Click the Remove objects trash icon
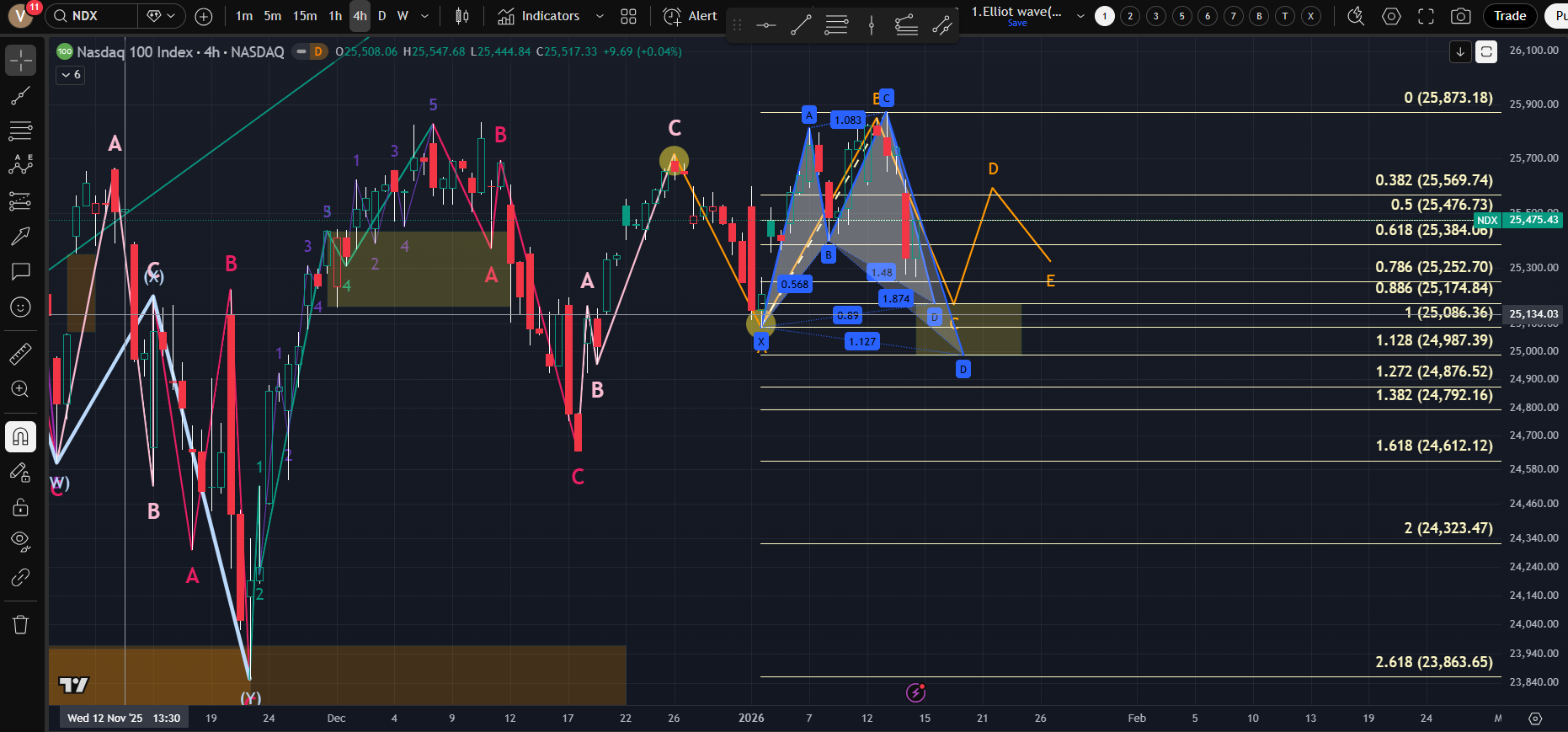The height and width of the screenshot is (732, 1568). pos(20,624)
